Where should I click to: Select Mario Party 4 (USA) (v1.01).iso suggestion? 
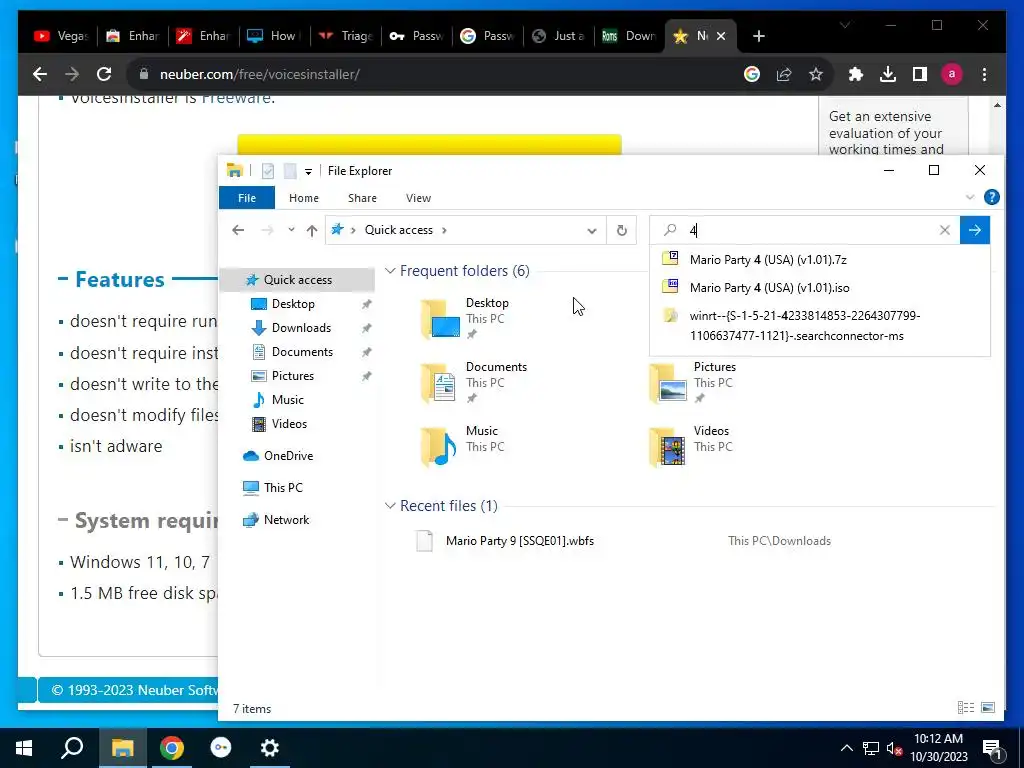pyautogui.click(x=820, y=287)
